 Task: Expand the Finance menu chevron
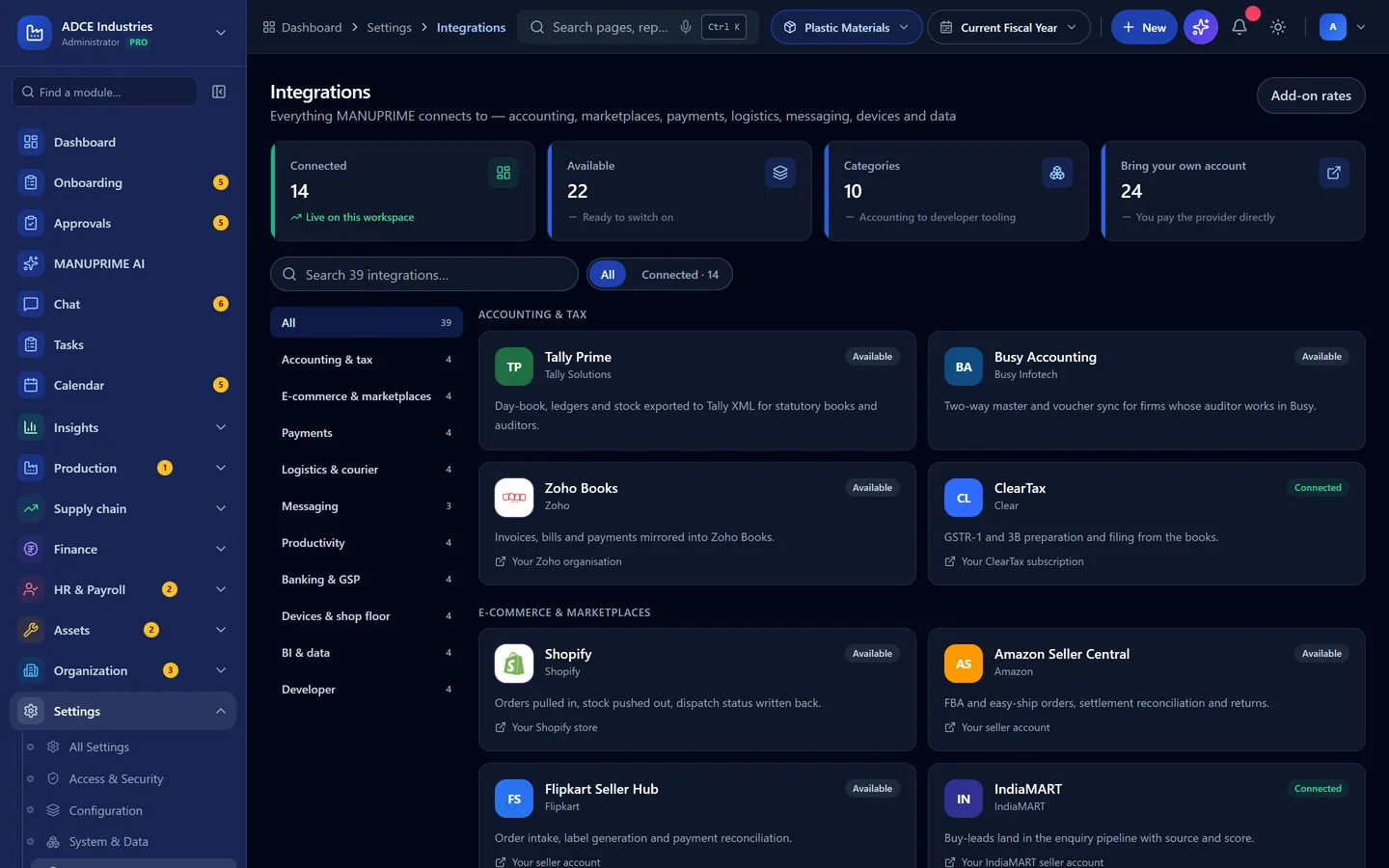coord(221,549)
